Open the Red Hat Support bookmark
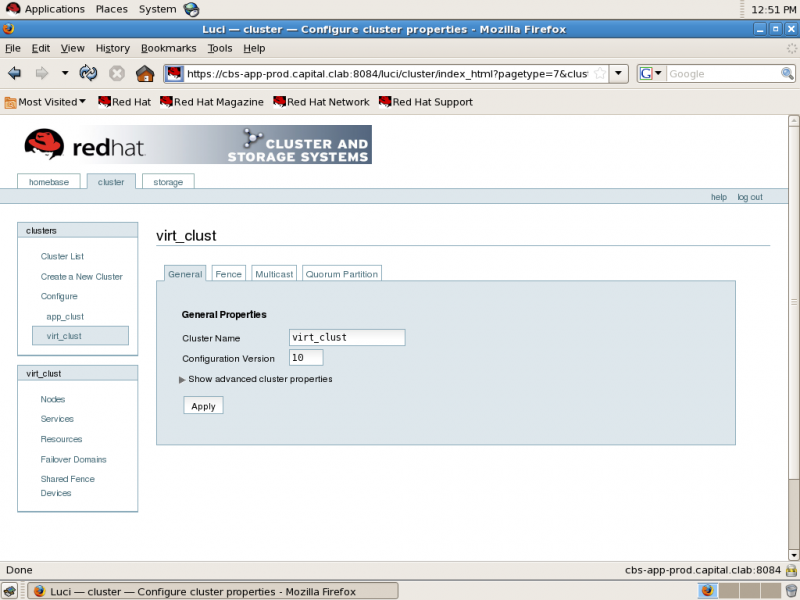 pos(426,102)
